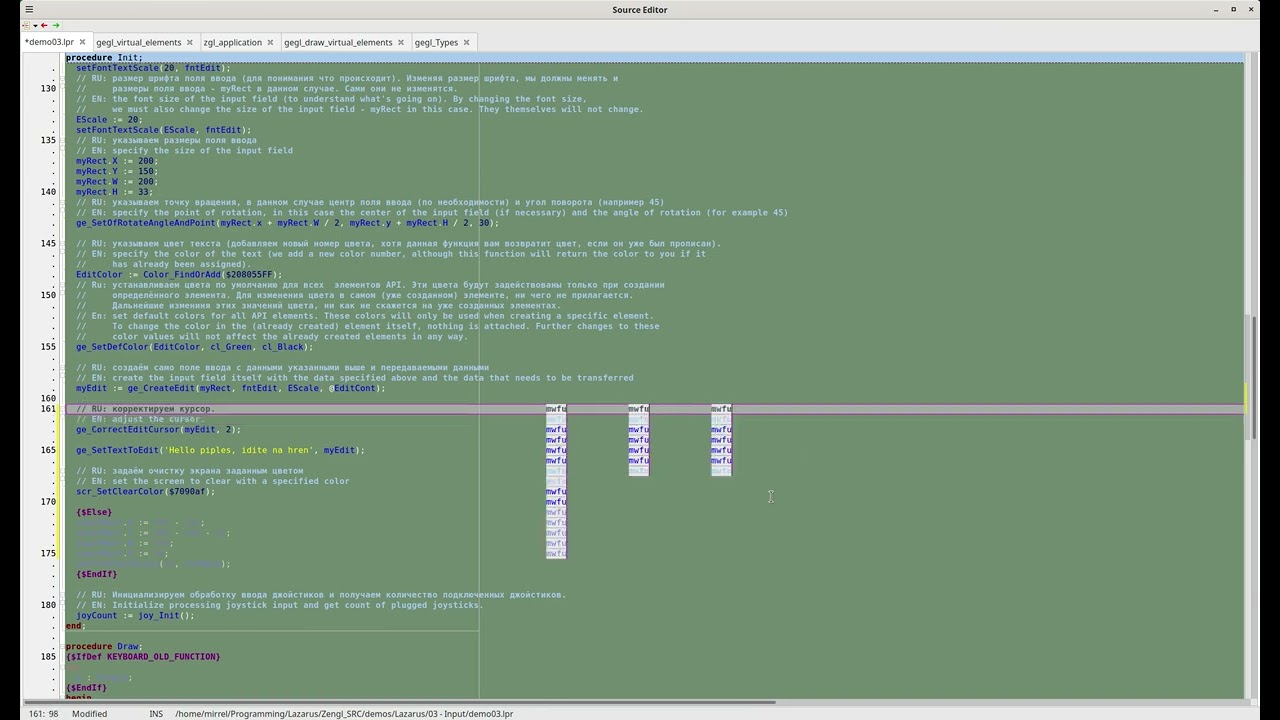
Task: Click the 'myRect.W := 200;' line
Action: click(118, 182)
